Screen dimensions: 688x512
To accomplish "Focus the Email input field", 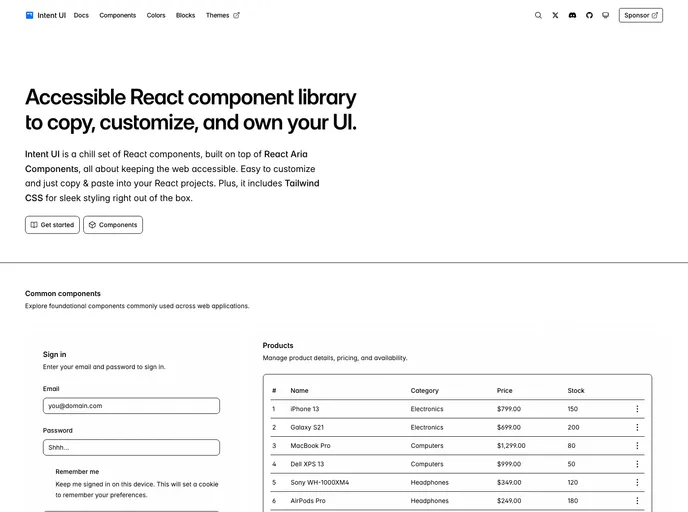I will click(131, 406).
